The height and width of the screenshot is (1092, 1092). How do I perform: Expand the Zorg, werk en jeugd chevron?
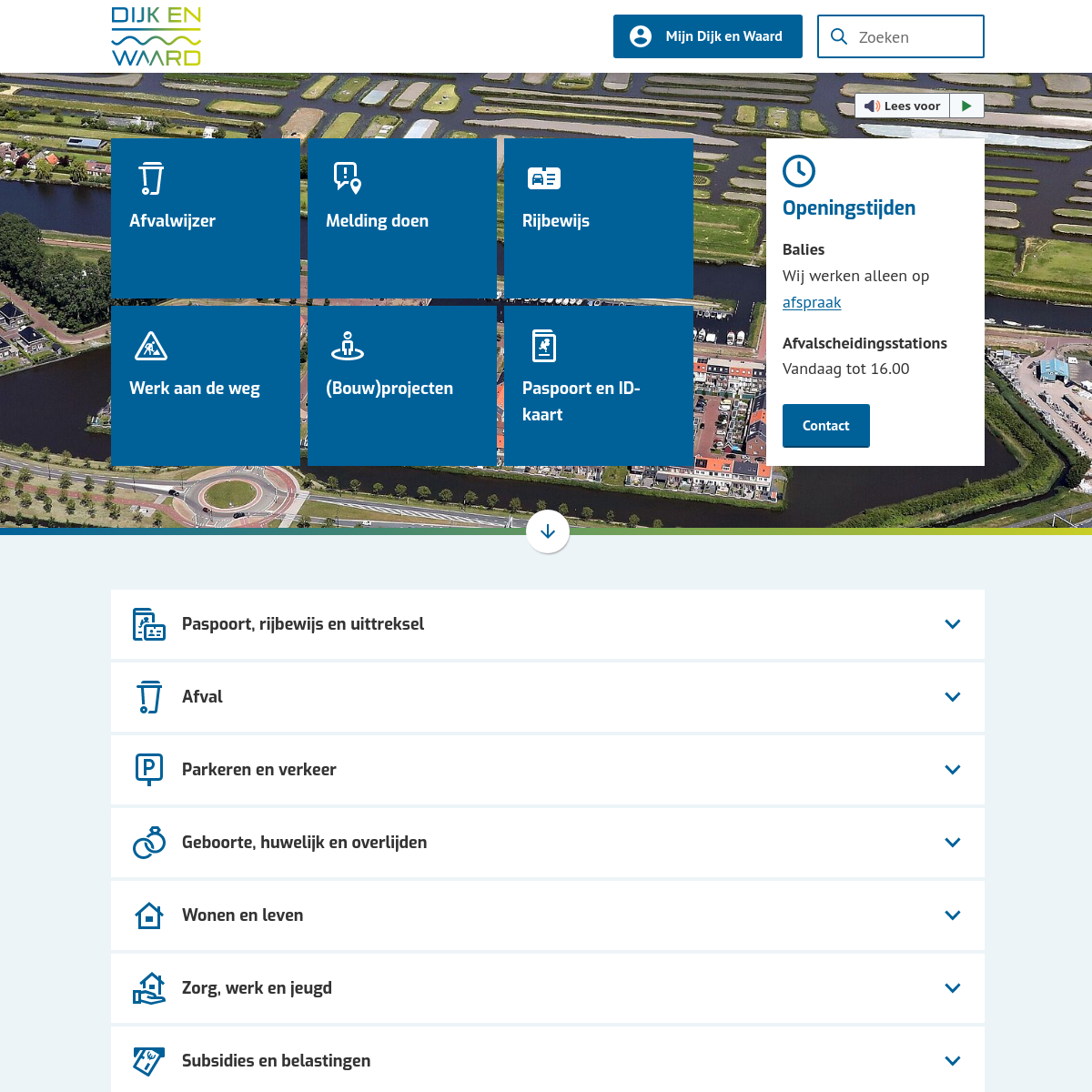953,988
